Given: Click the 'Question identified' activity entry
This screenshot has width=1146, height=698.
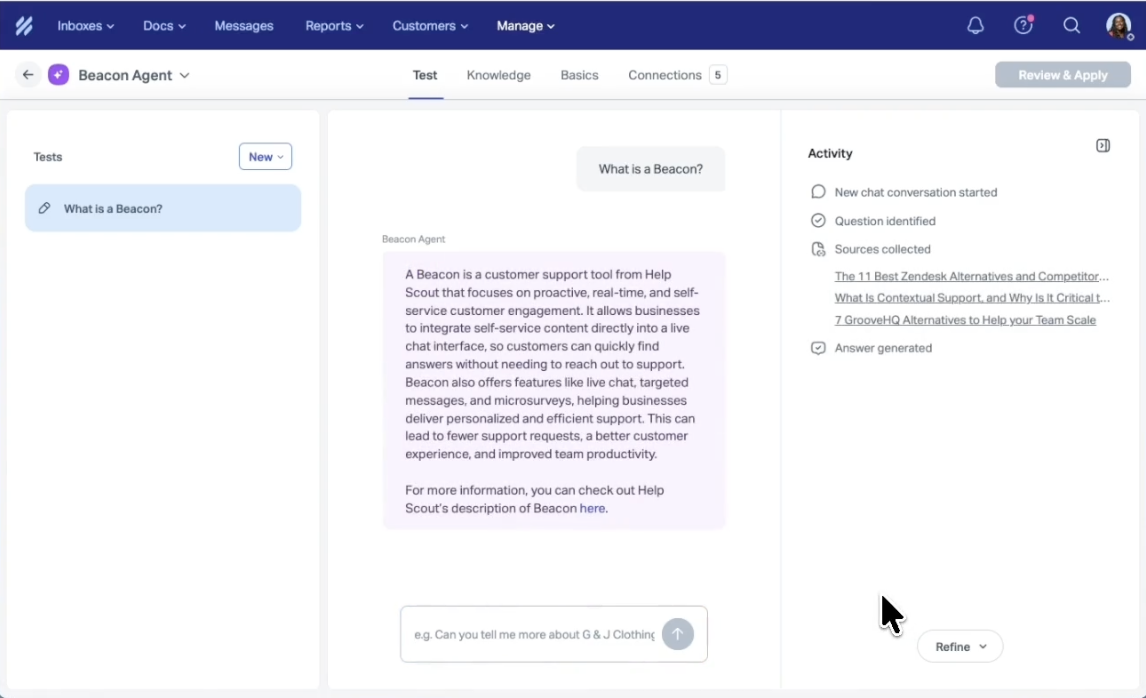Looking at the screenshot, I should pos(885,221).
